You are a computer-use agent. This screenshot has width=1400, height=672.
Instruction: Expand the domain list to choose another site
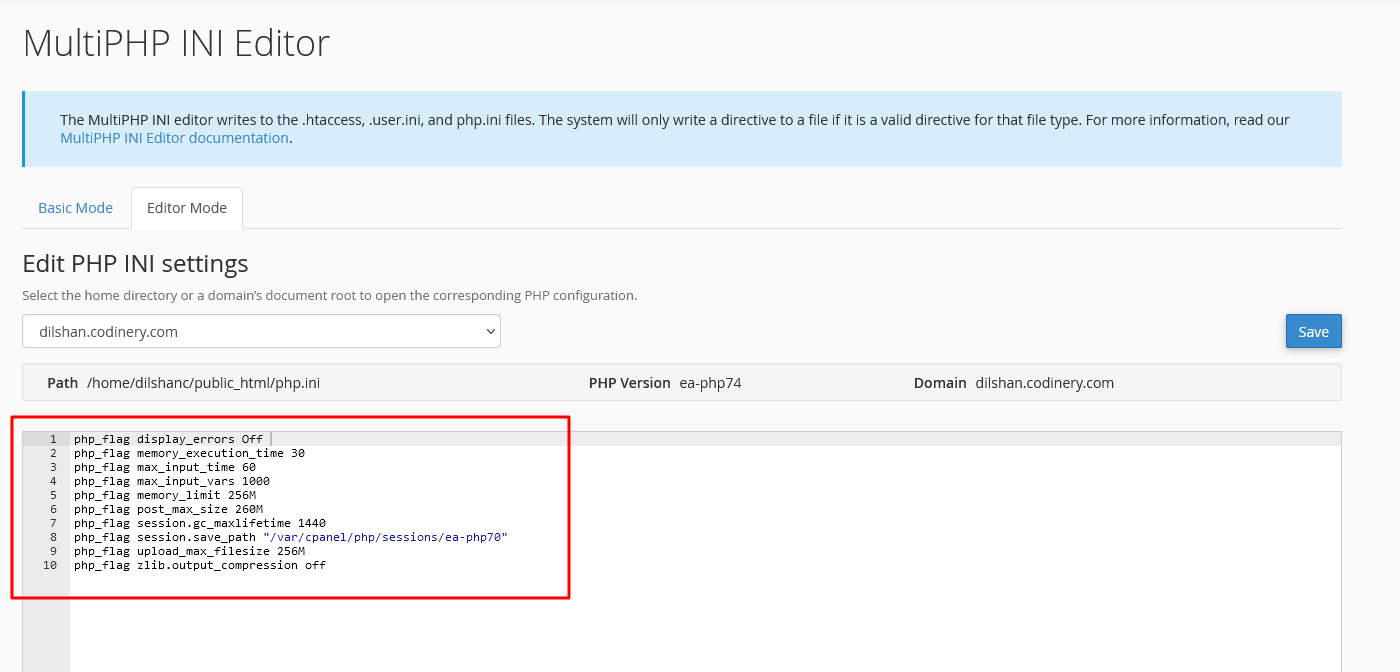pos(260,330)
